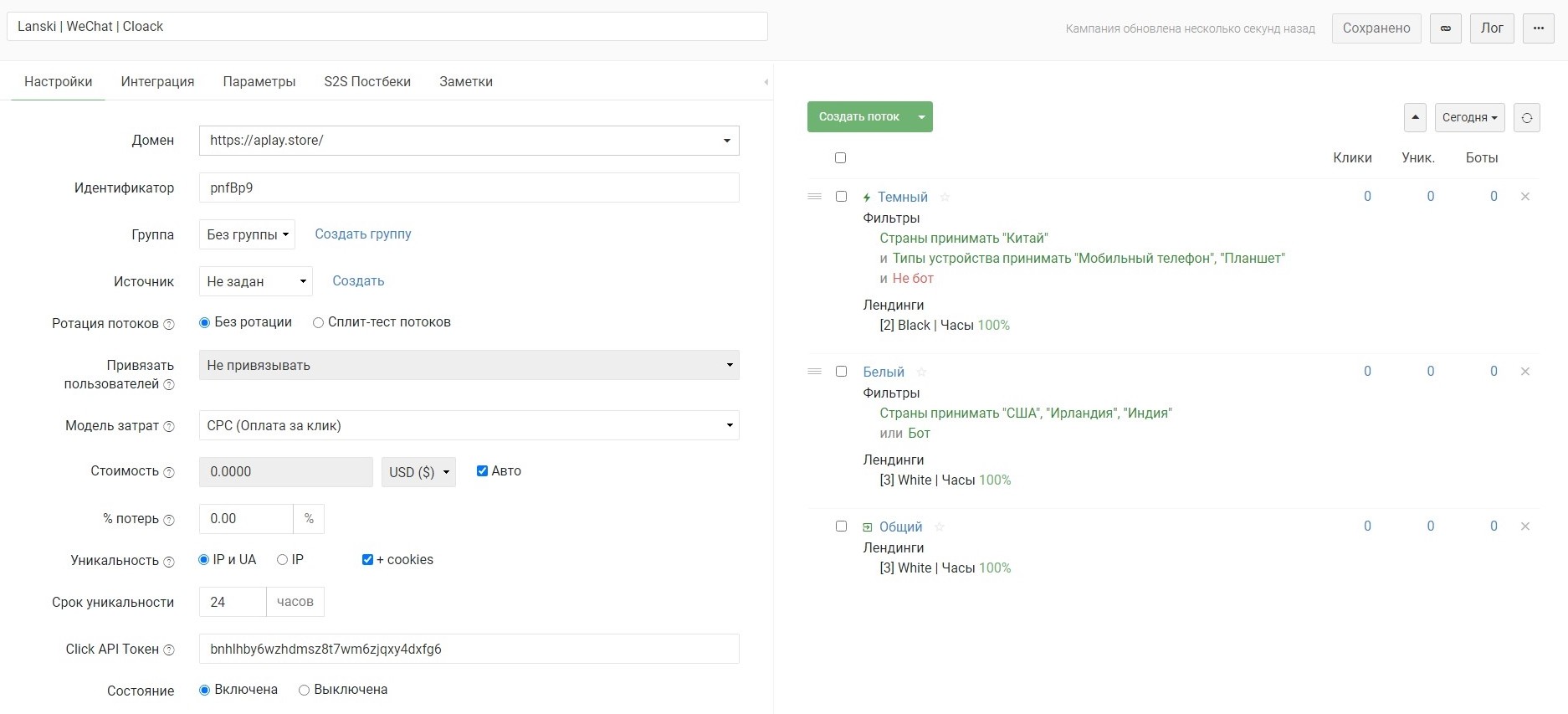Open the Без группы group dropdown
The height and width of the screenshot is (714, 1568).
[248, 234]
